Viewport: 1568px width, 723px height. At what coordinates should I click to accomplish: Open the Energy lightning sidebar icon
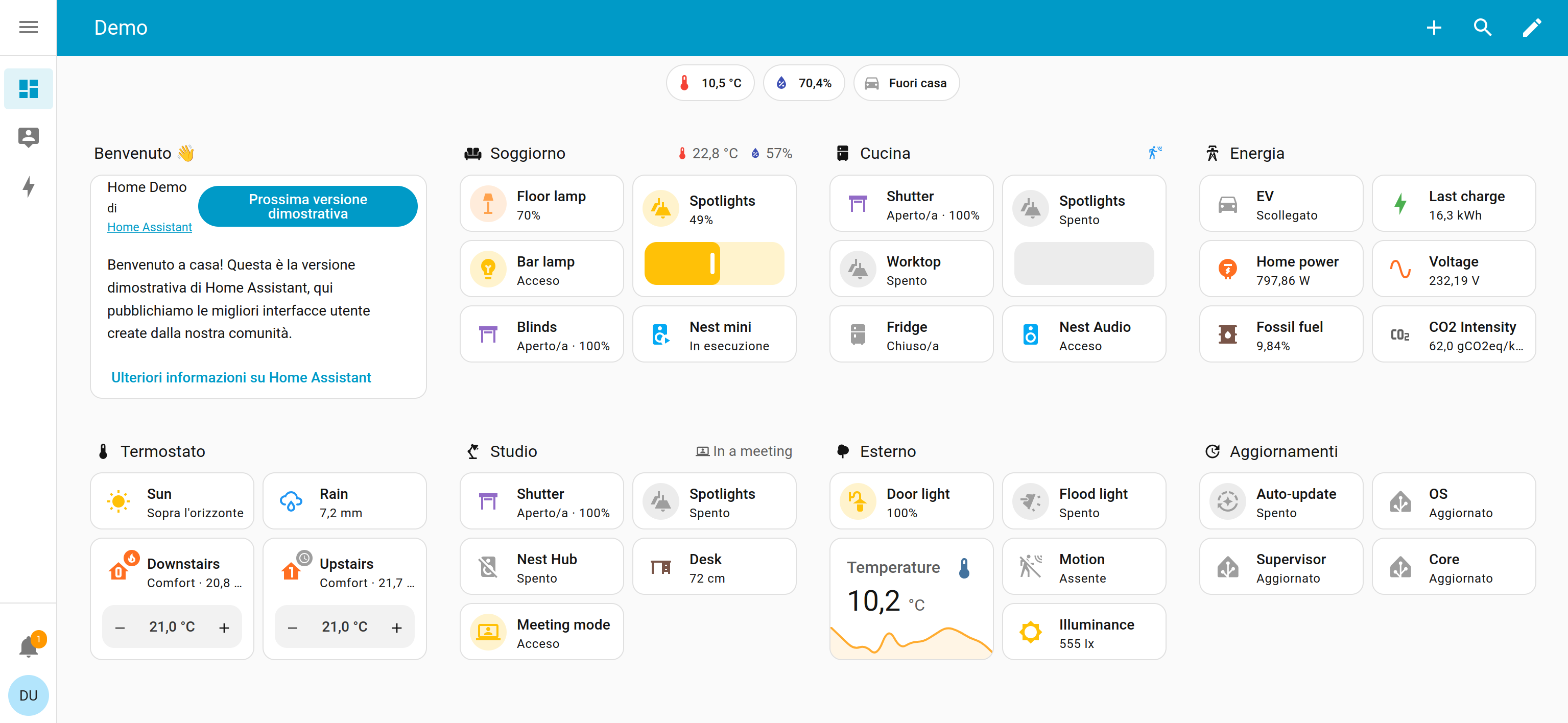(x=28, y=186)
